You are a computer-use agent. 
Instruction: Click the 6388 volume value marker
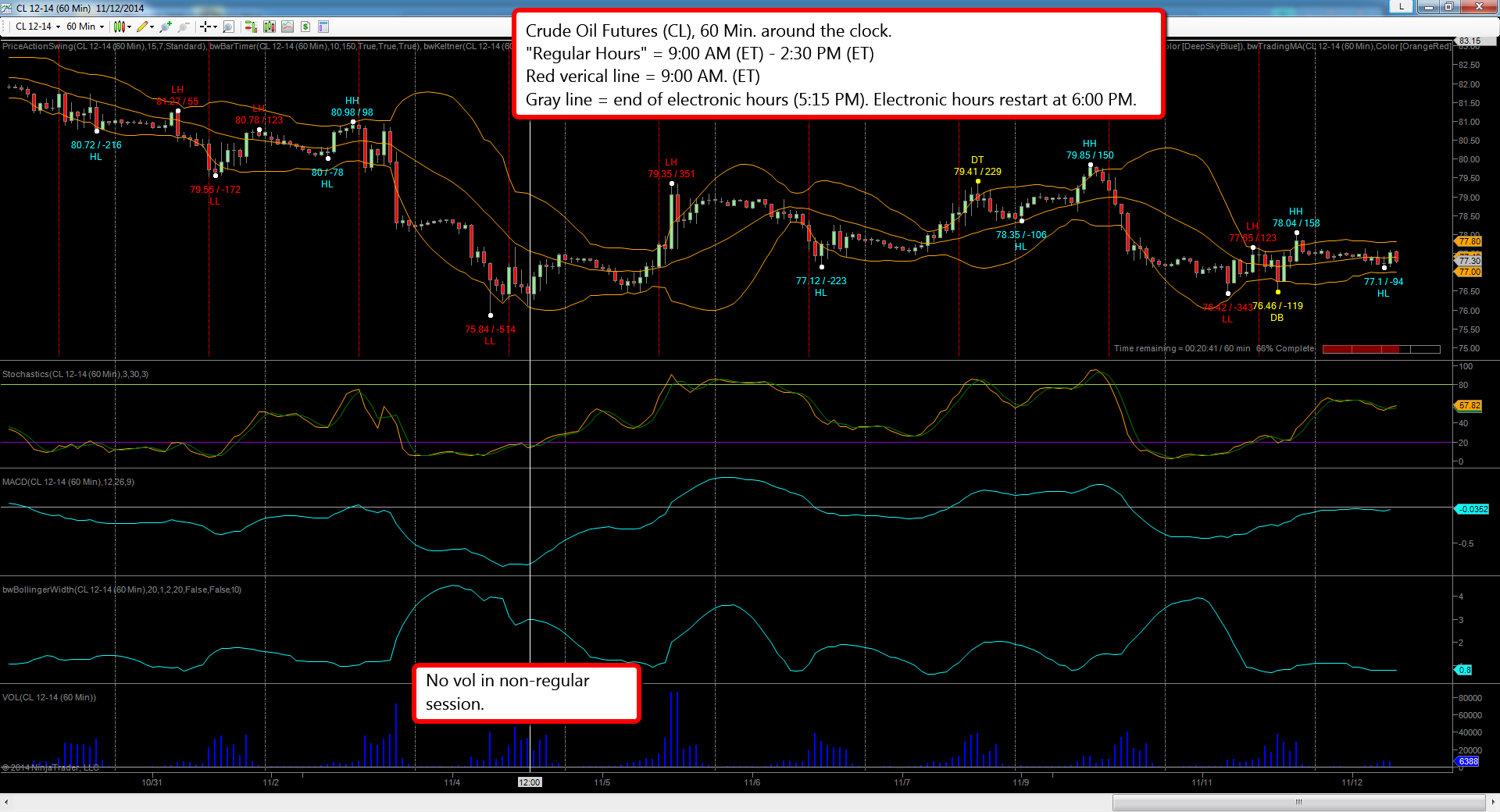[1467, 761]
